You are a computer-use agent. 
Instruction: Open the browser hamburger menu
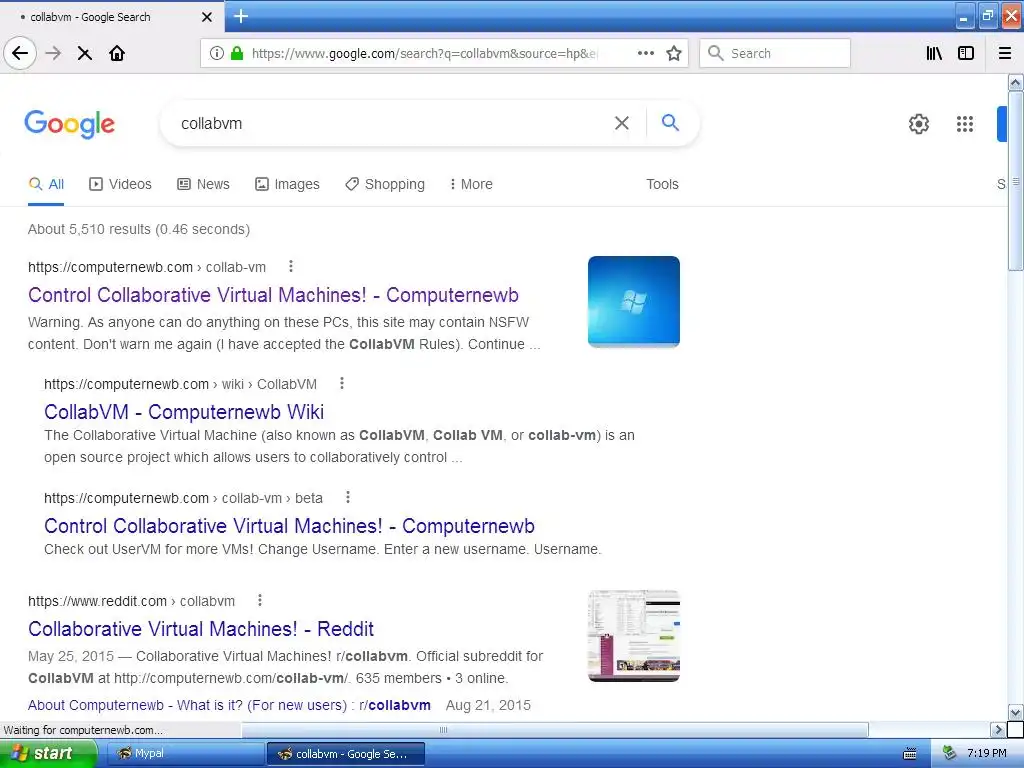click(1005, 54)
